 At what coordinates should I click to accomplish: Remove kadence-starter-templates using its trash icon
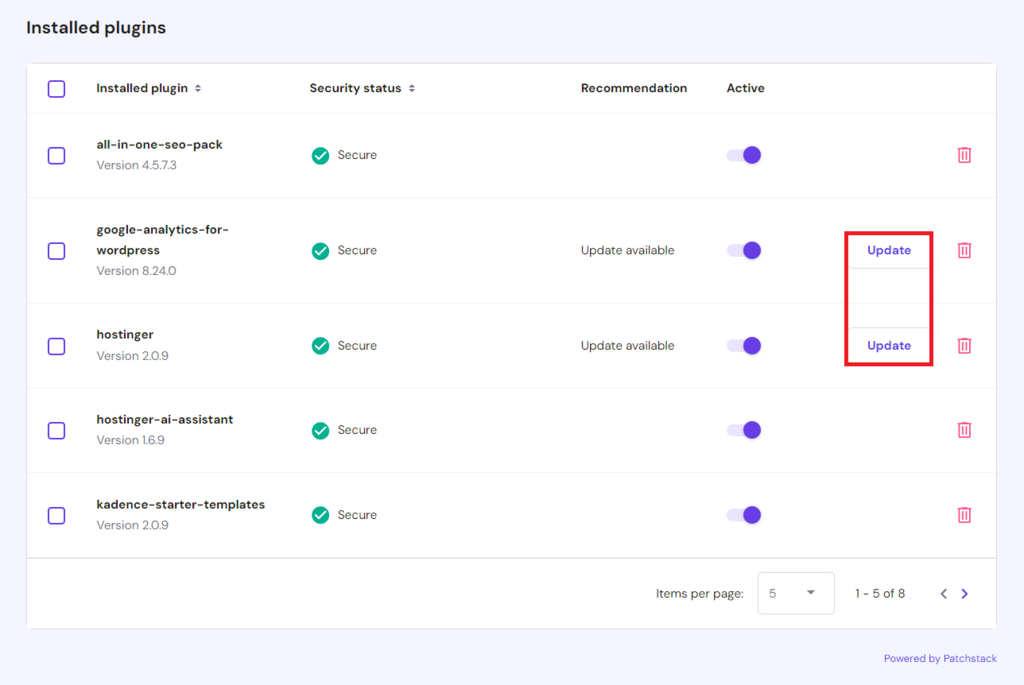click(963, 514)
